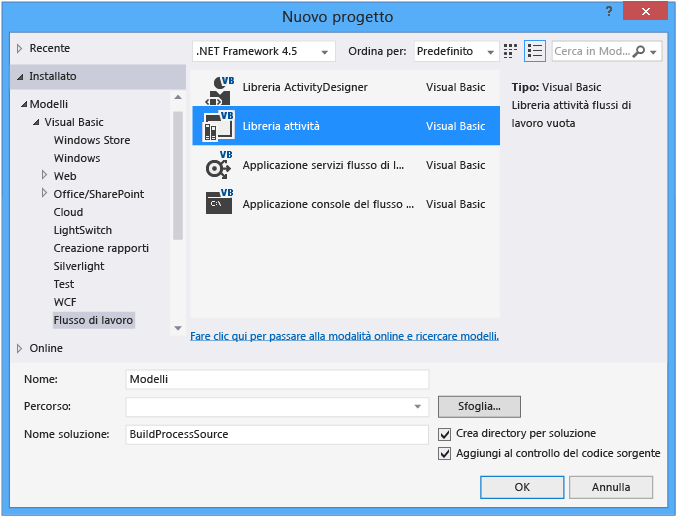This screenshot has width=676, height=516.
Task: Click the Nome input field
Action: (277, 379)
